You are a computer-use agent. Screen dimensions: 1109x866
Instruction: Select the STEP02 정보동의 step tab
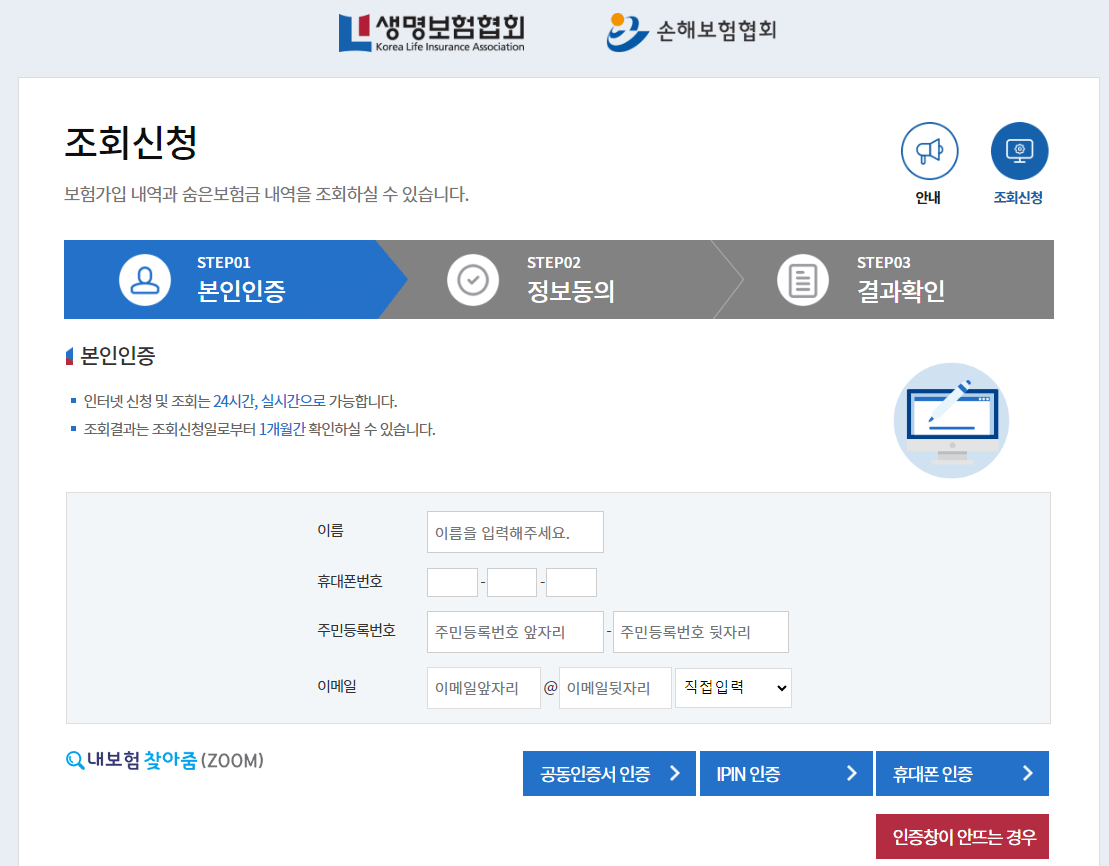coord(561,279)
